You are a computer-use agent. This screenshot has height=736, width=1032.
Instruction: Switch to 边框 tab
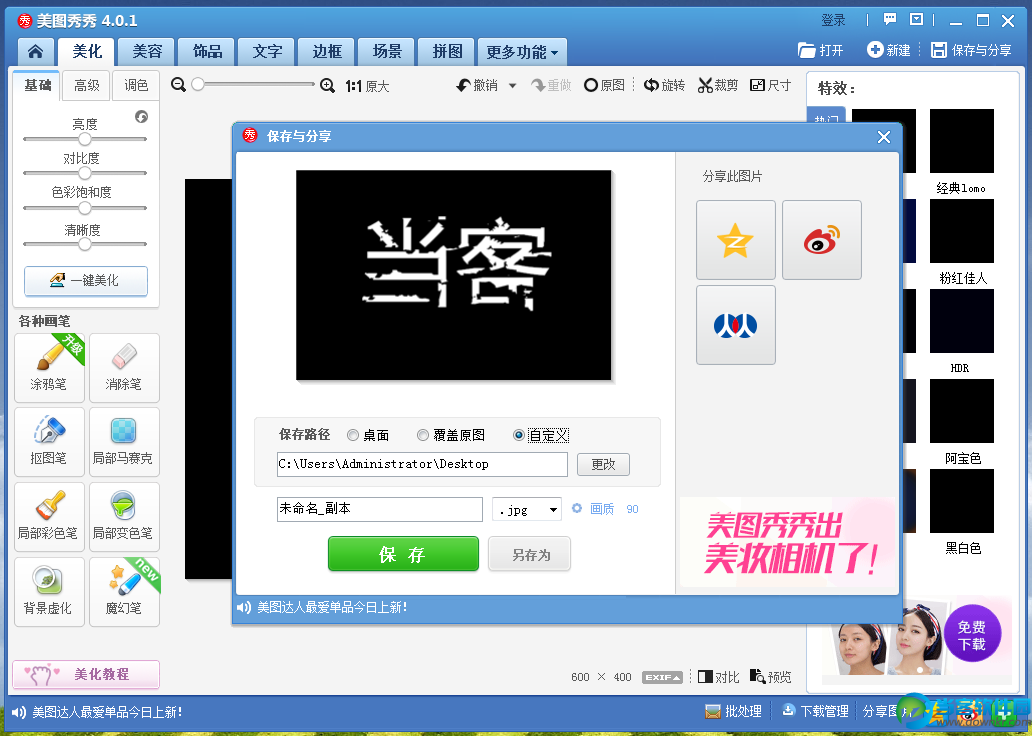[327, 52]
